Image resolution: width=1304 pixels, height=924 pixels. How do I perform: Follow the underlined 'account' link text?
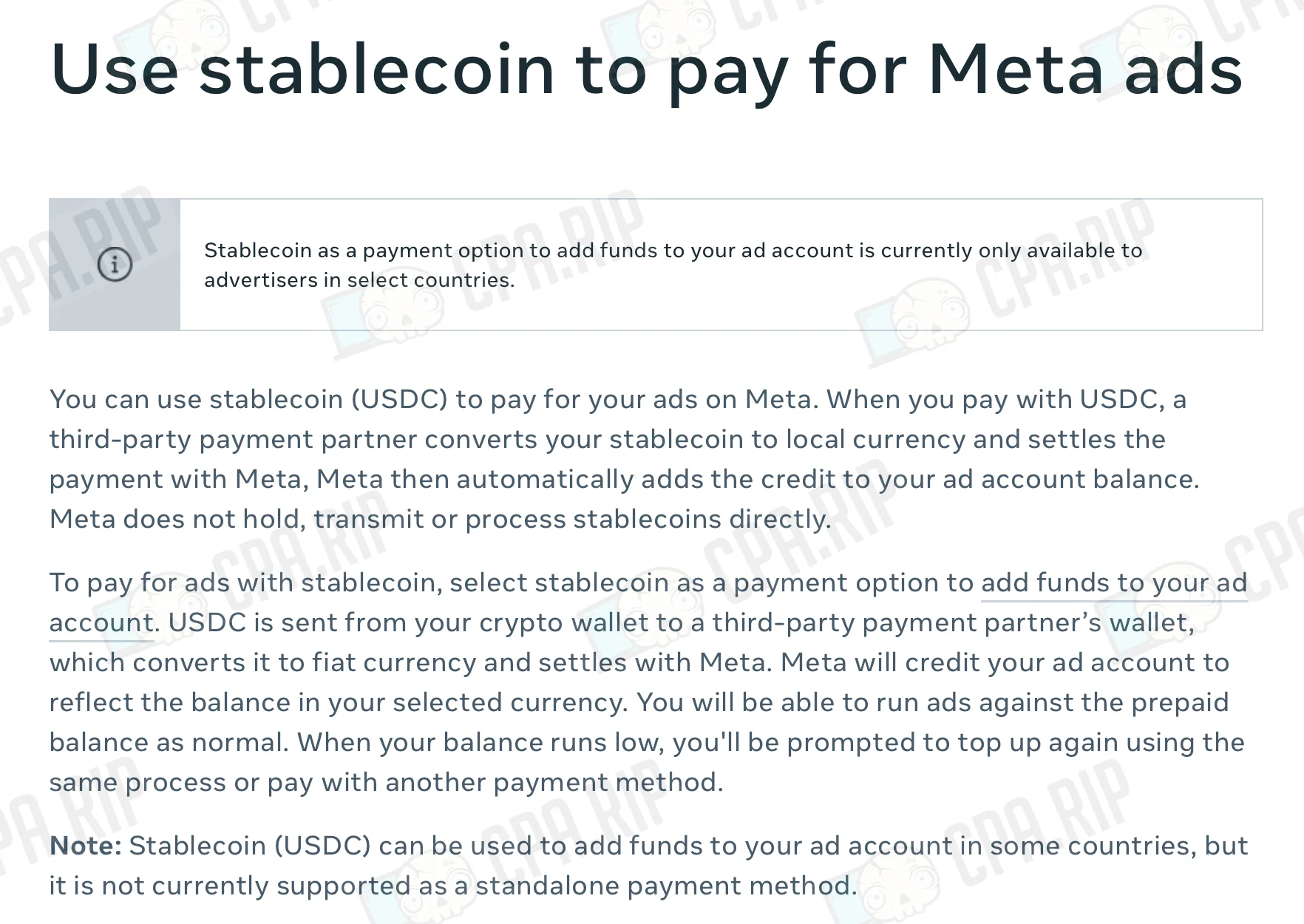(x=101, y=623)
